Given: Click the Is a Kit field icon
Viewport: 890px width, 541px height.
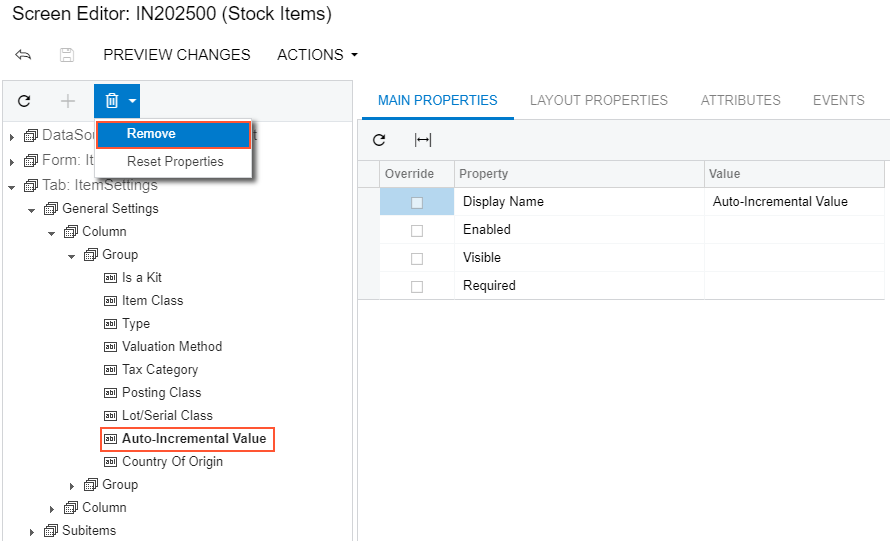Looking at the screenshot, I should pyautogui.click(x=111, y=278).
